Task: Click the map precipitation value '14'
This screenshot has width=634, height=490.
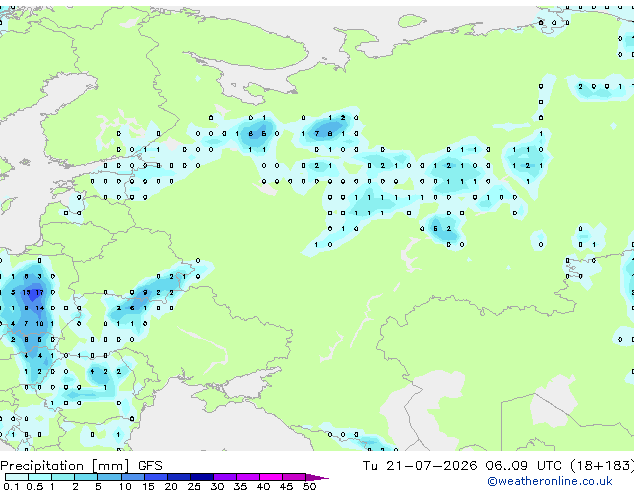Action: coord(40,308)
